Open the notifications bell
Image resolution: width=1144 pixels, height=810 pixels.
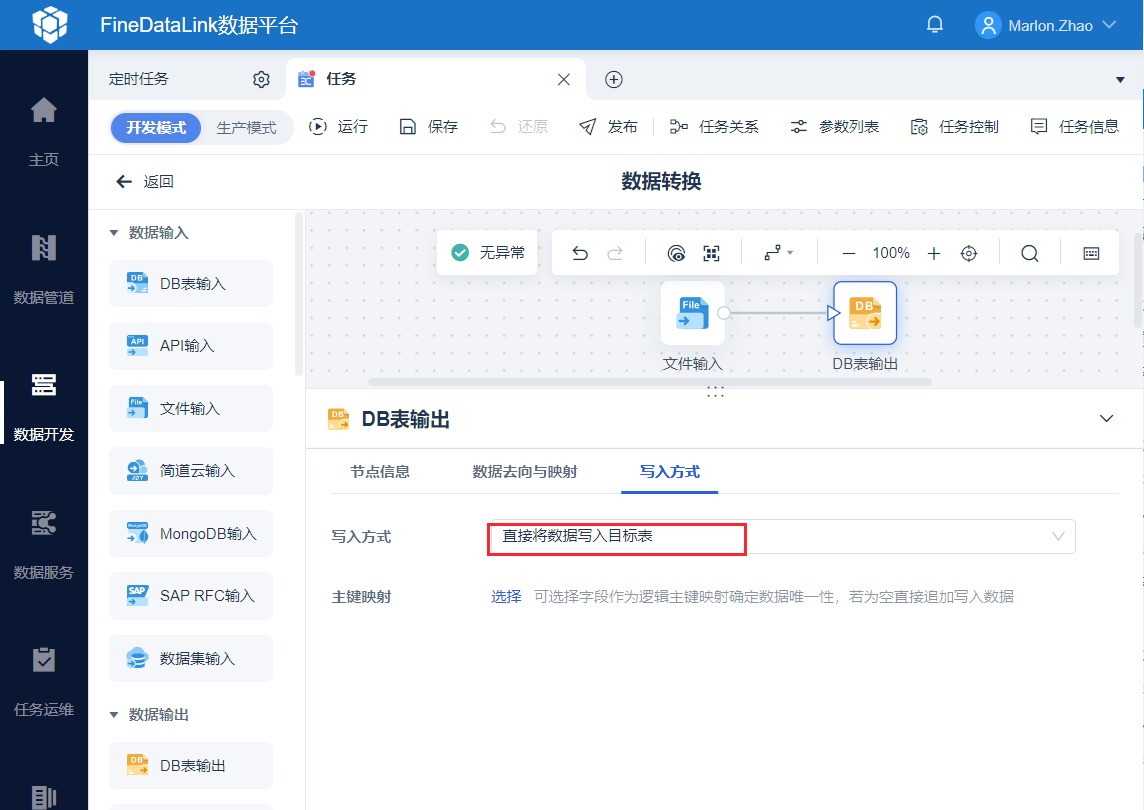pos(935,25)
